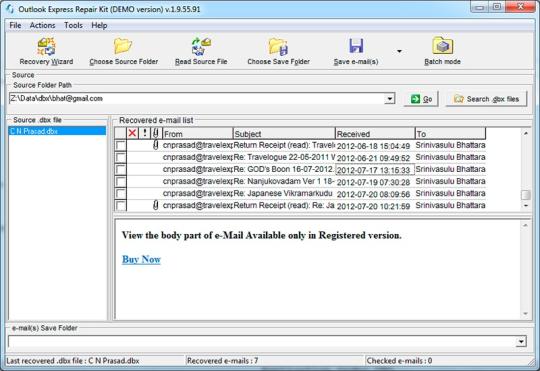Click into the e-mail(s) Save Folder field
Screen dimensions: 540x371
click(262, 341)
